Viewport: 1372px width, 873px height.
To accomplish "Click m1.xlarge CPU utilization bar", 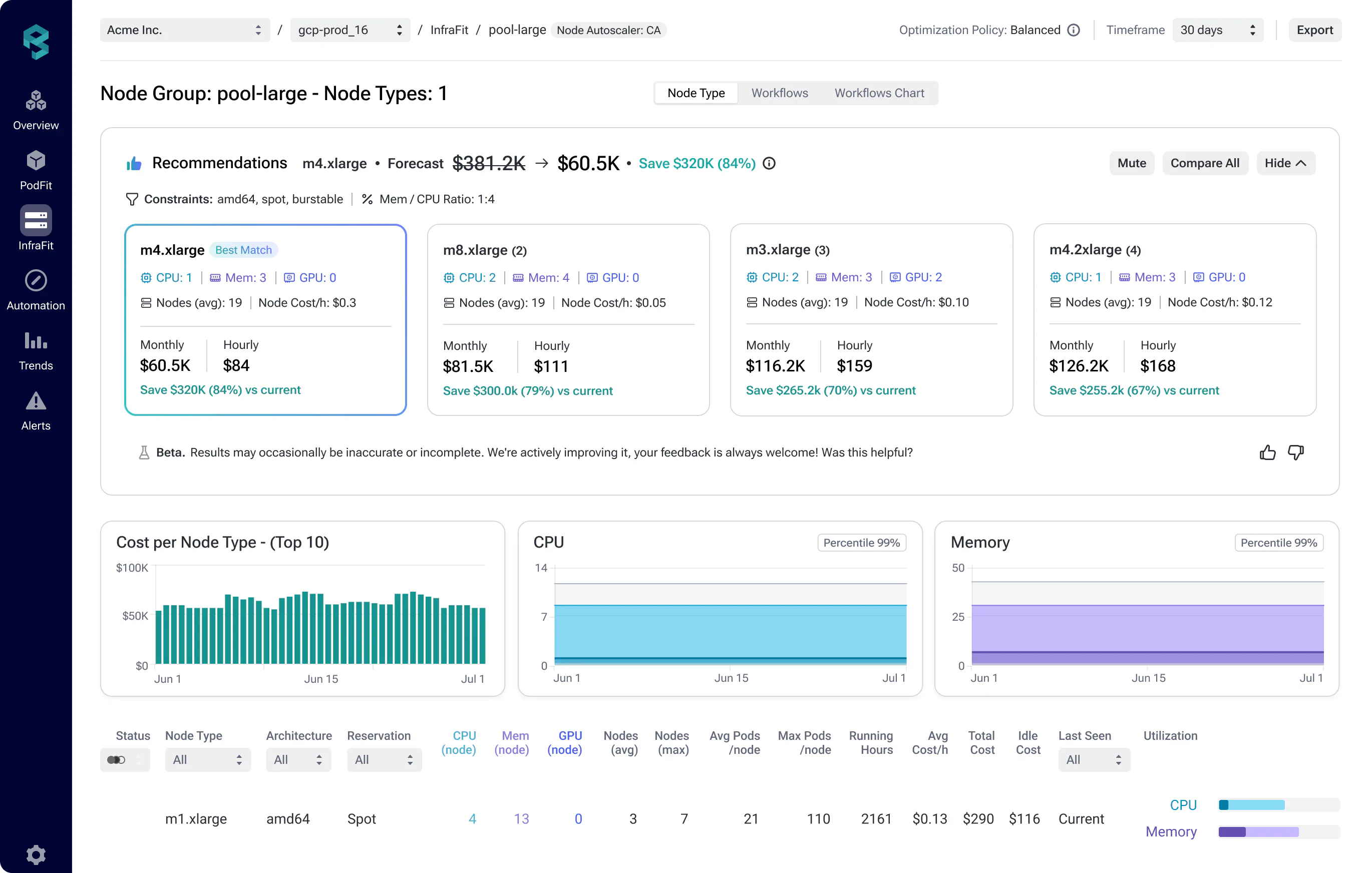I will coord(1278,805).
